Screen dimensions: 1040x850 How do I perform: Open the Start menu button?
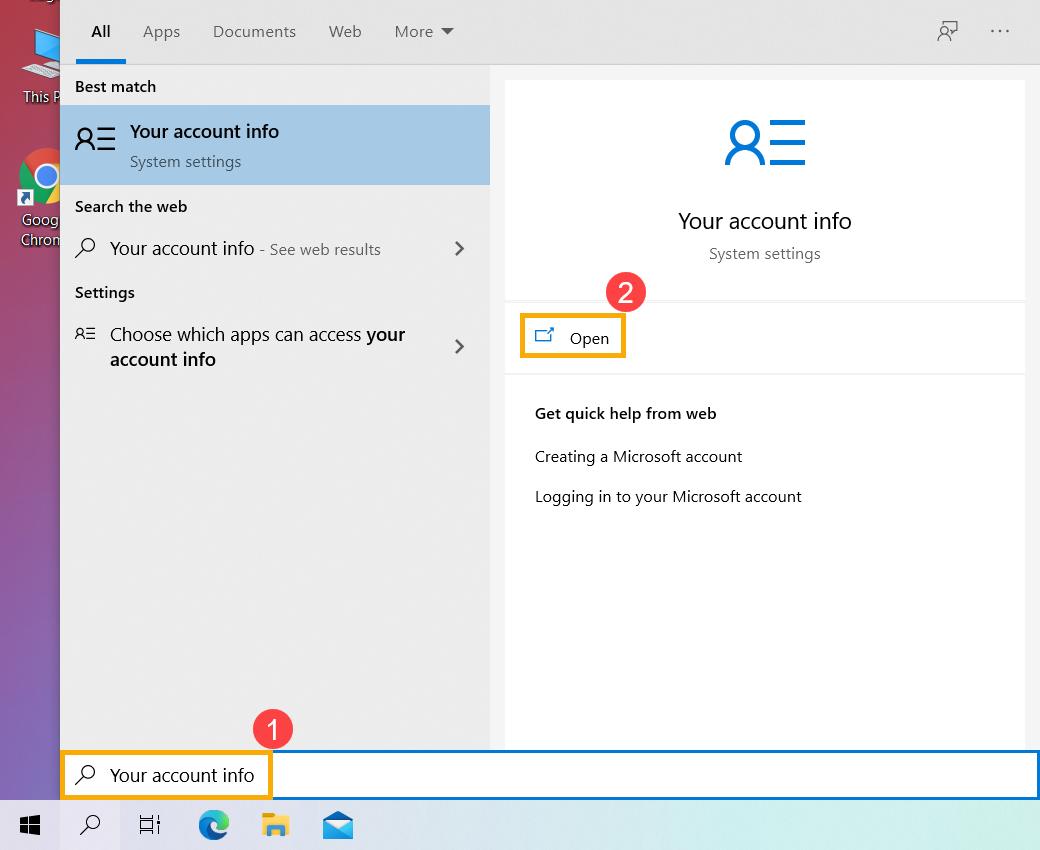point(29,825)
